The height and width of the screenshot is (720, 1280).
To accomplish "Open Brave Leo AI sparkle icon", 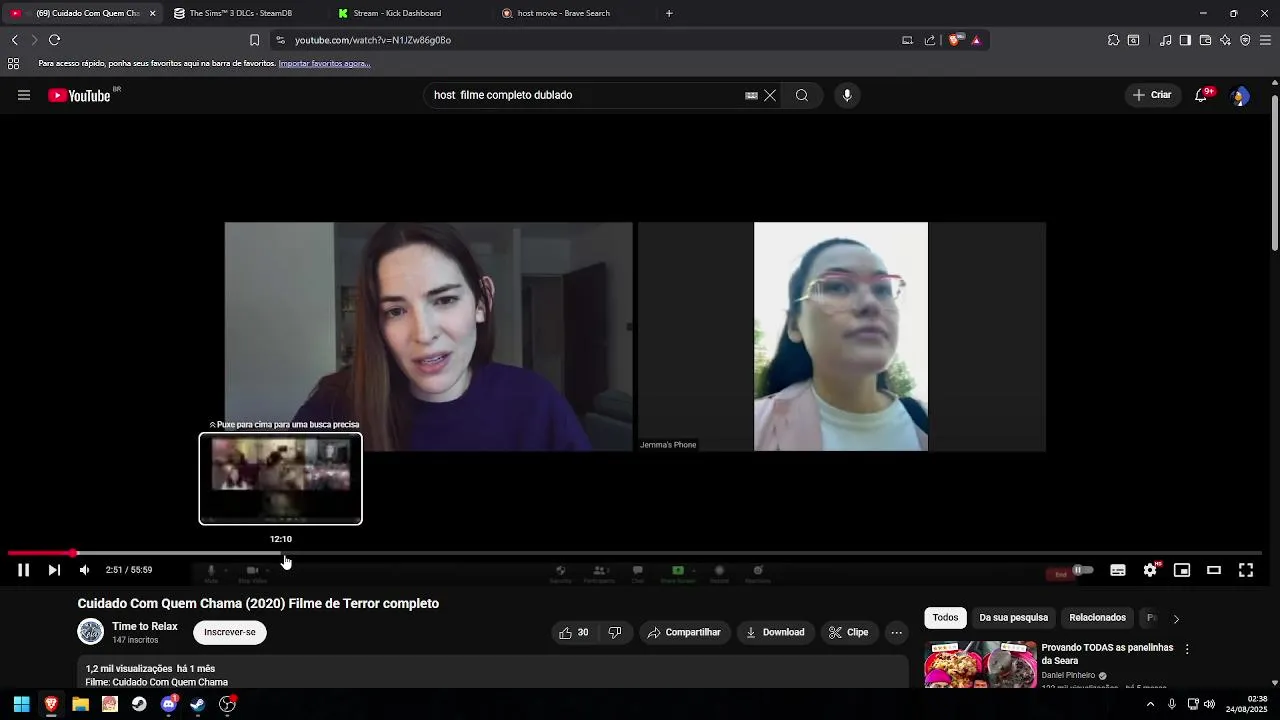I will (x=1225, y=40).
